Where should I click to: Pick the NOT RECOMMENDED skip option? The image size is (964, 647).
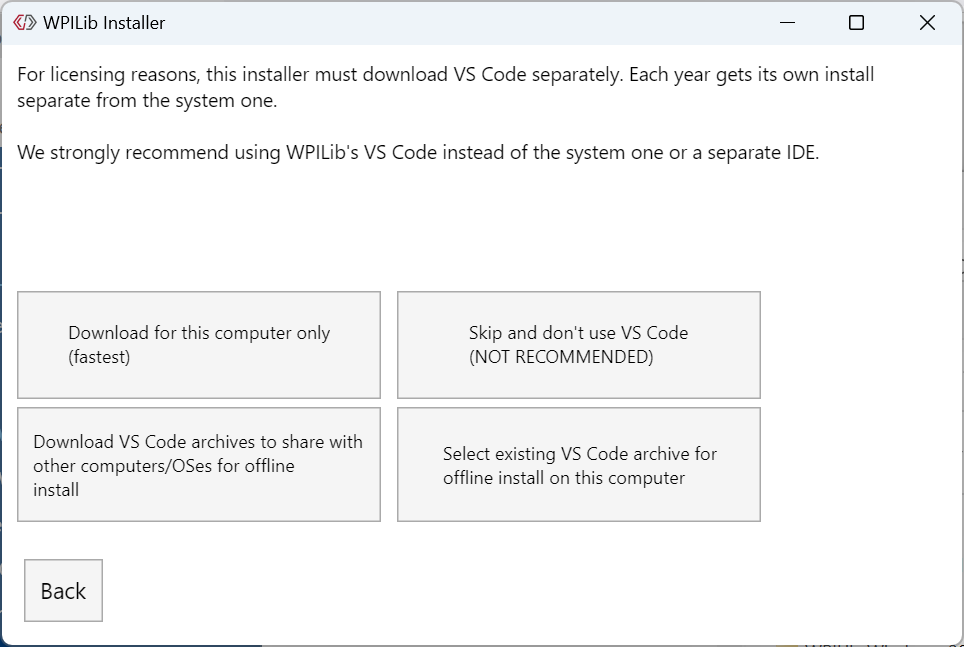pyautogui.click(x=578, y=344)
